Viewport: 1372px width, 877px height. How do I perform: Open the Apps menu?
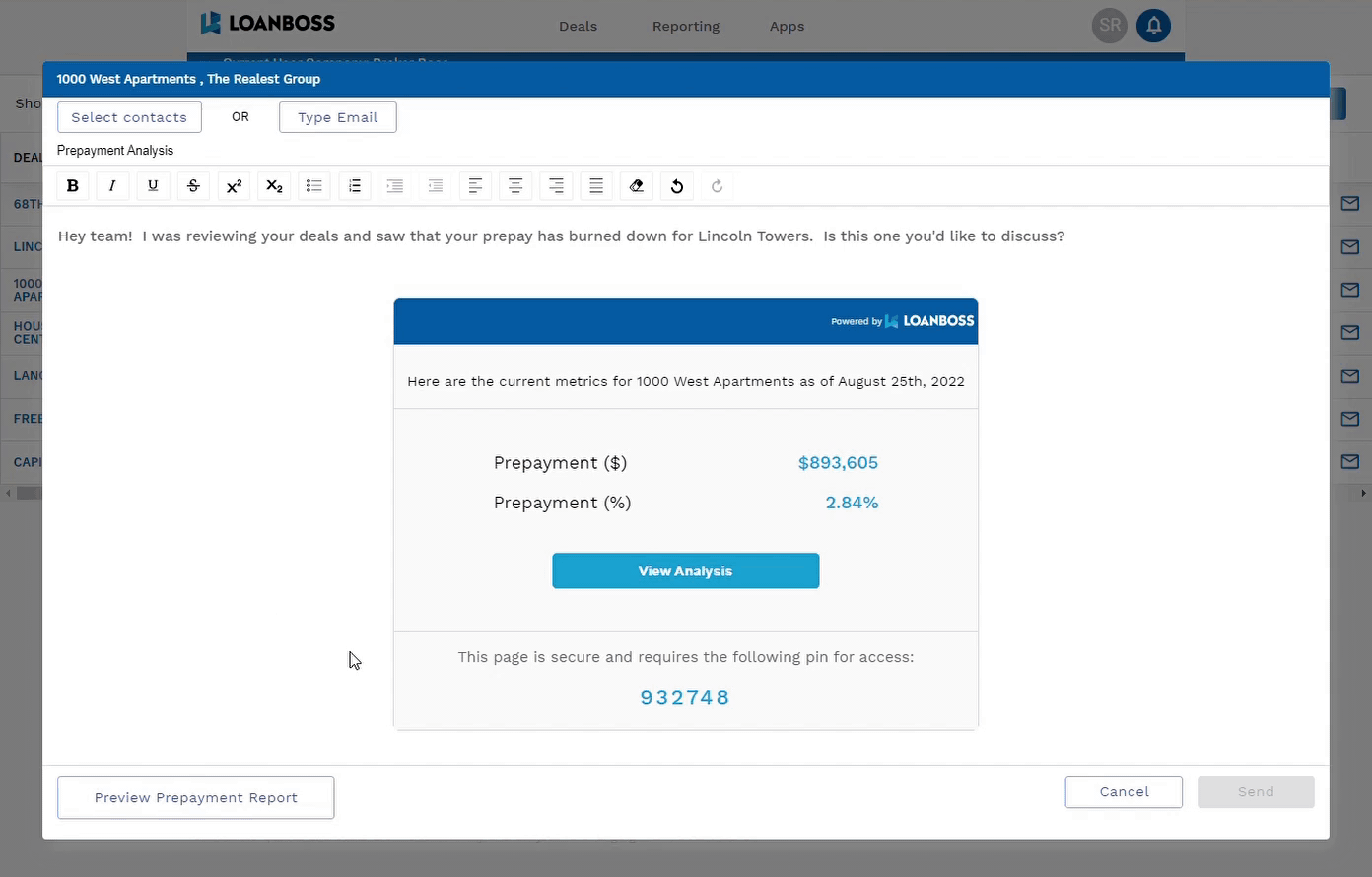(787, 27)
